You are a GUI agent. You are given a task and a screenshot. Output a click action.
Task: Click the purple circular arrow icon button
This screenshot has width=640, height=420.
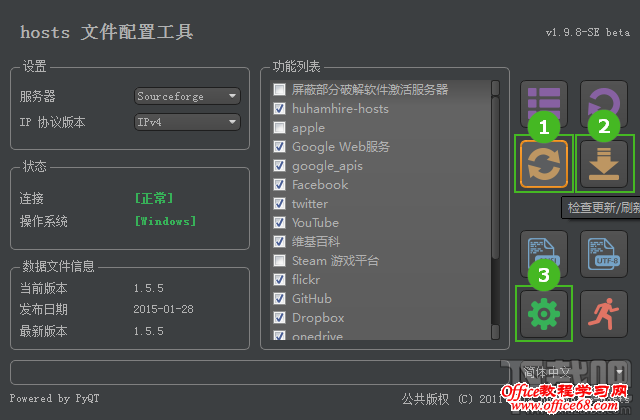(604, 103)
